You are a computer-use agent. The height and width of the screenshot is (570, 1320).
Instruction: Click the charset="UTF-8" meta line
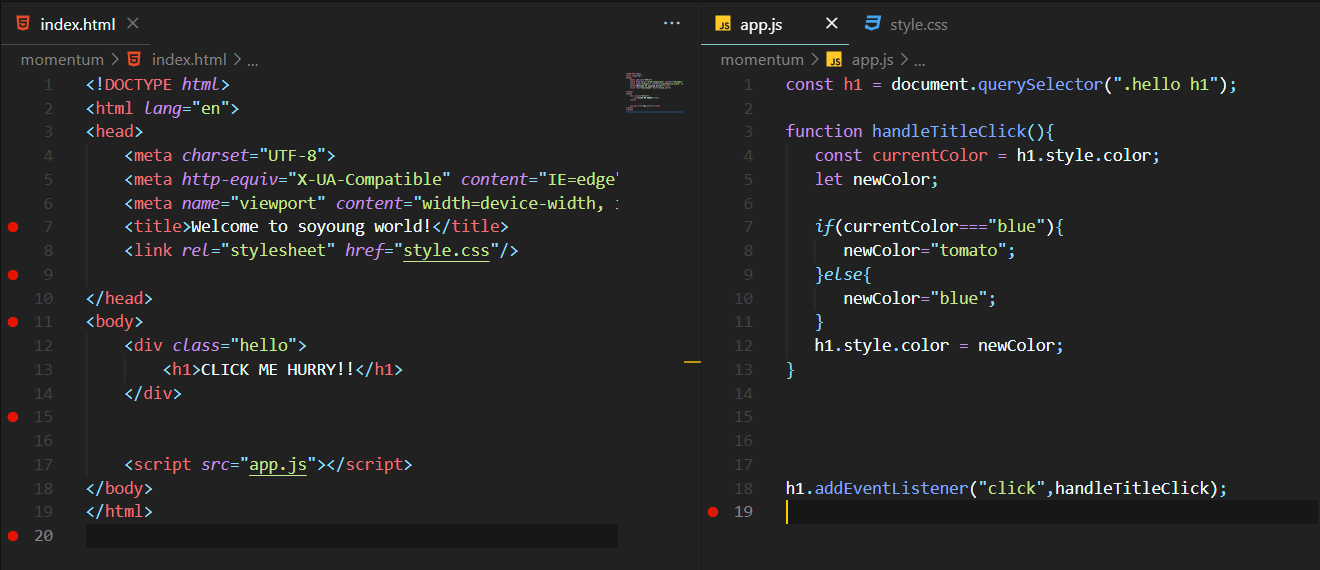click(x=230, y=155)
